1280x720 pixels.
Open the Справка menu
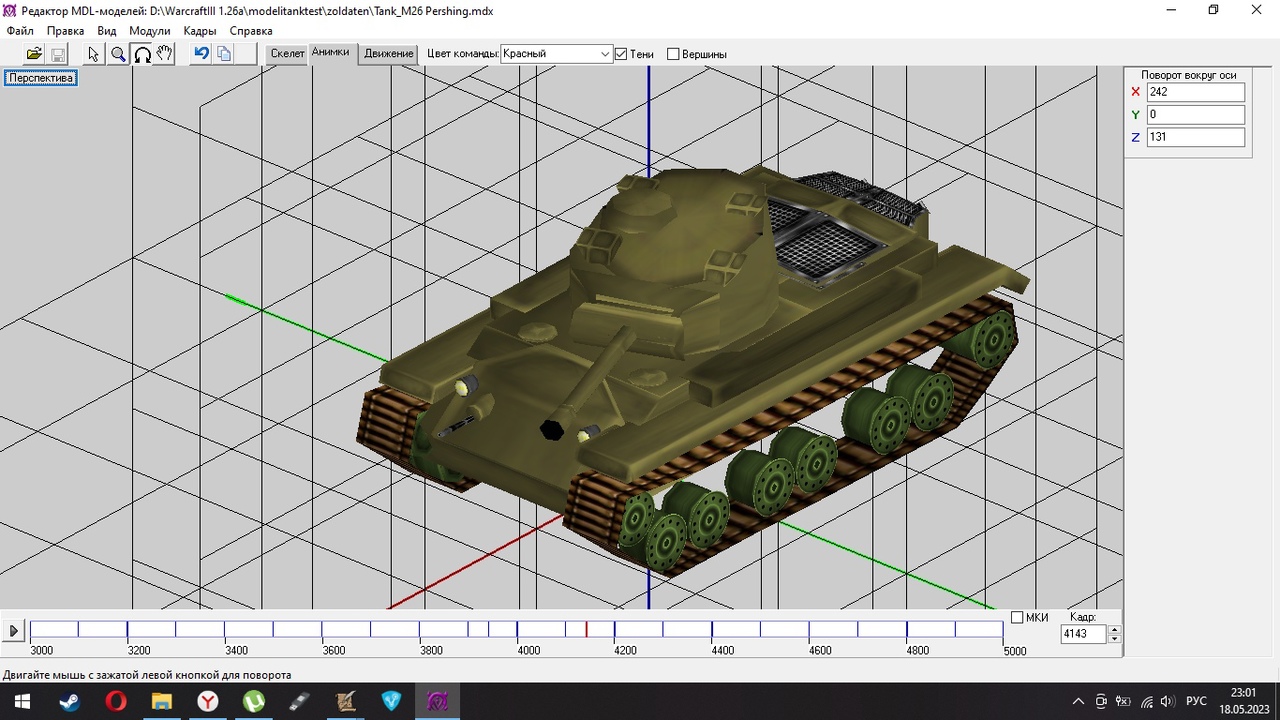click(x=251, y=31)
